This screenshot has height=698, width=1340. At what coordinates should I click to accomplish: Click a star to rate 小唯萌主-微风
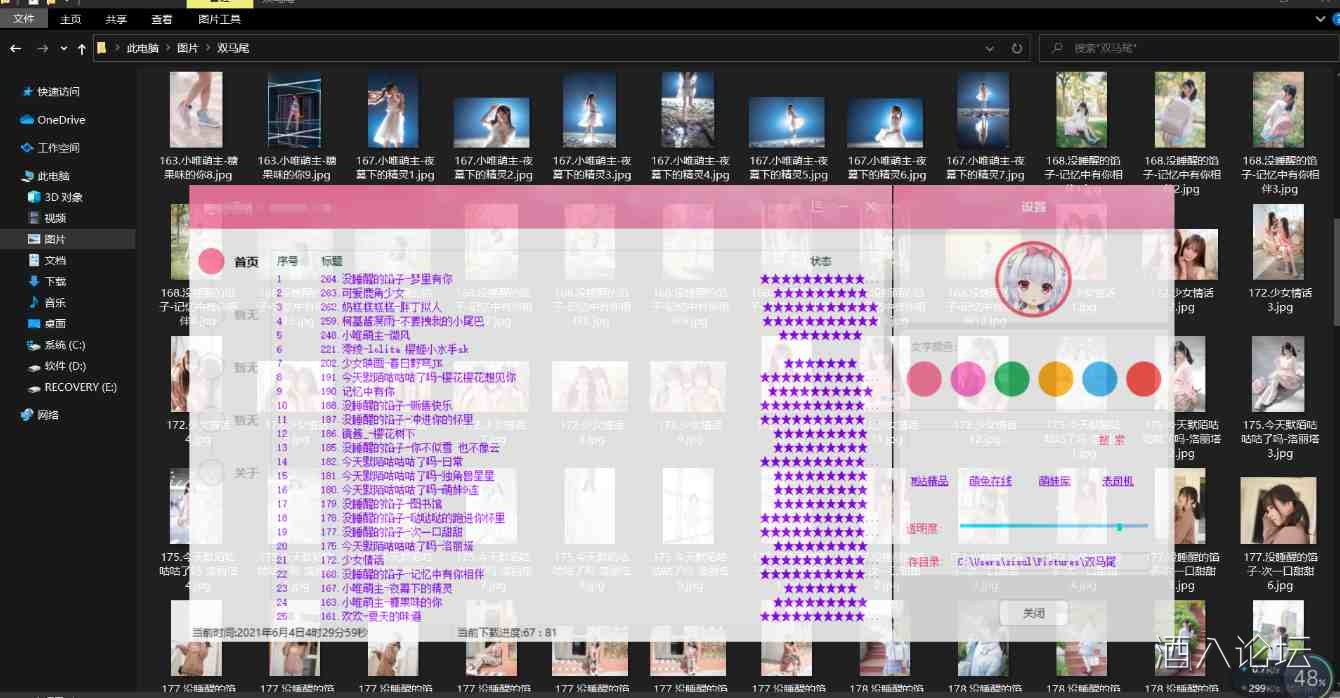click(x=820, y=337)
